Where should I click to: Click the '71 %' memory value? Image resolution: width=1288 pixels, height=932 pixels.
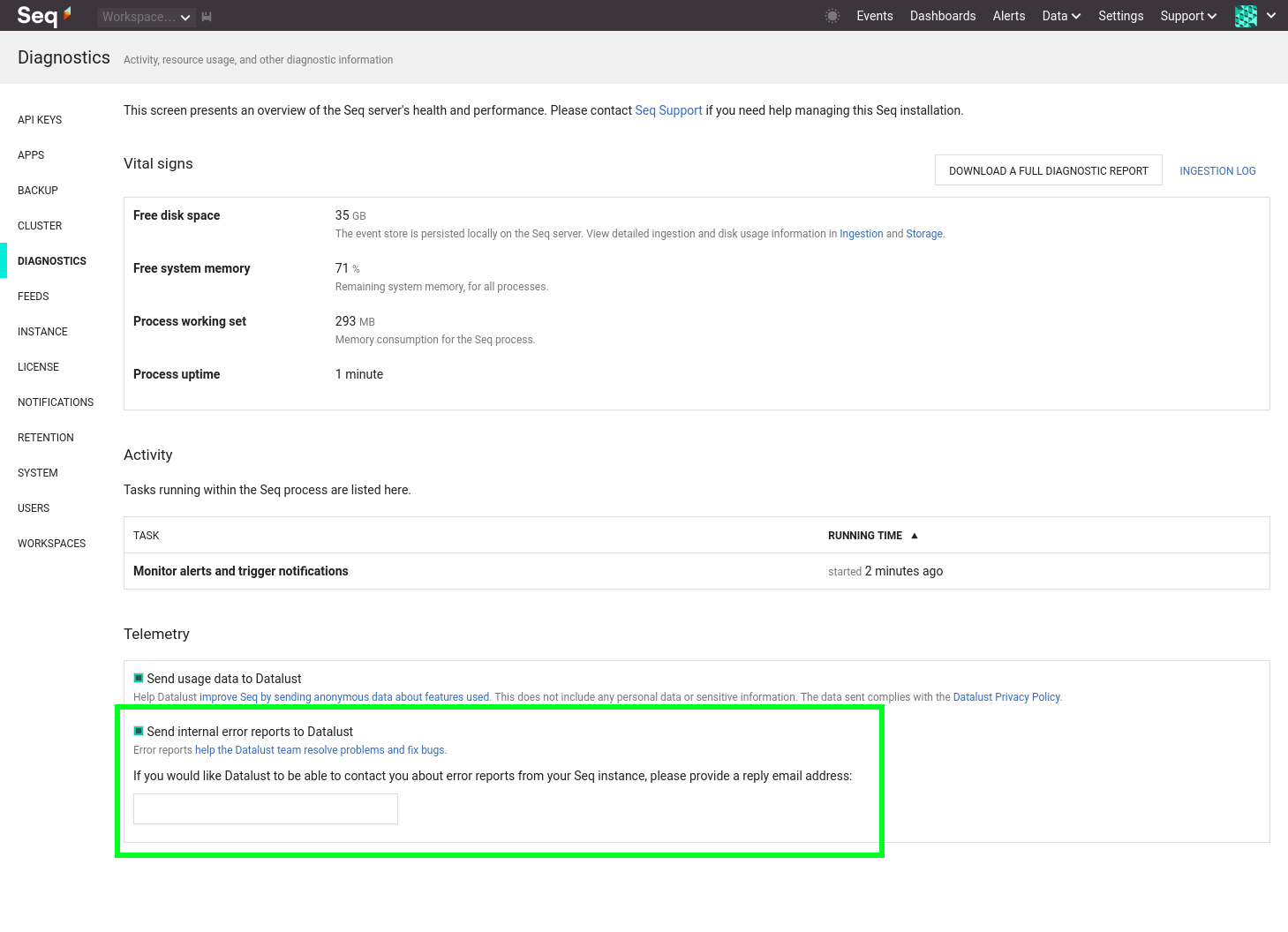click(x=348, y=268)
